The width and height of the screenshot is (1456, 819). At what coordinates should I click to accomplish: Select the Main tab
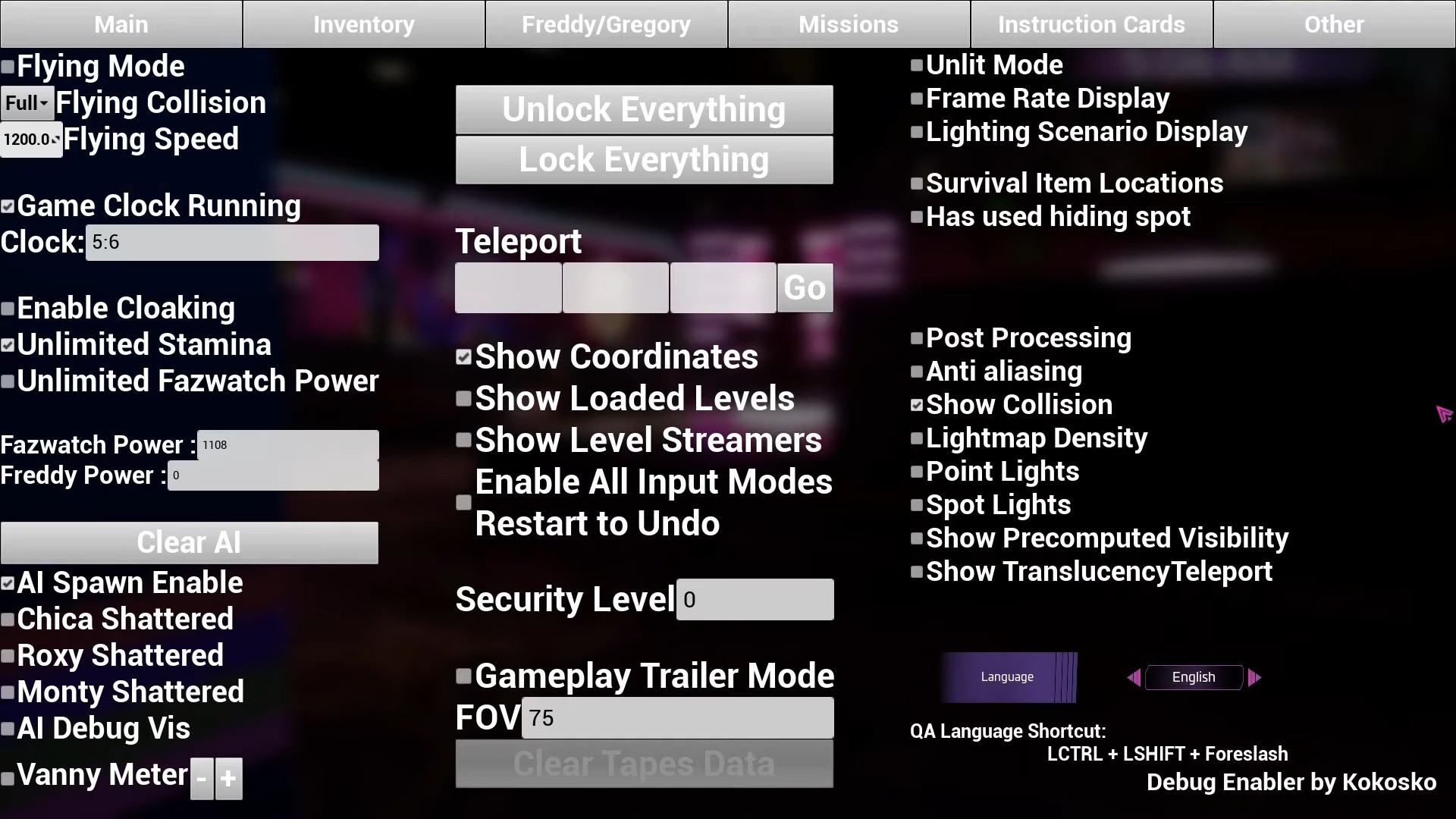pyautogui.click(x=120, y=23)
